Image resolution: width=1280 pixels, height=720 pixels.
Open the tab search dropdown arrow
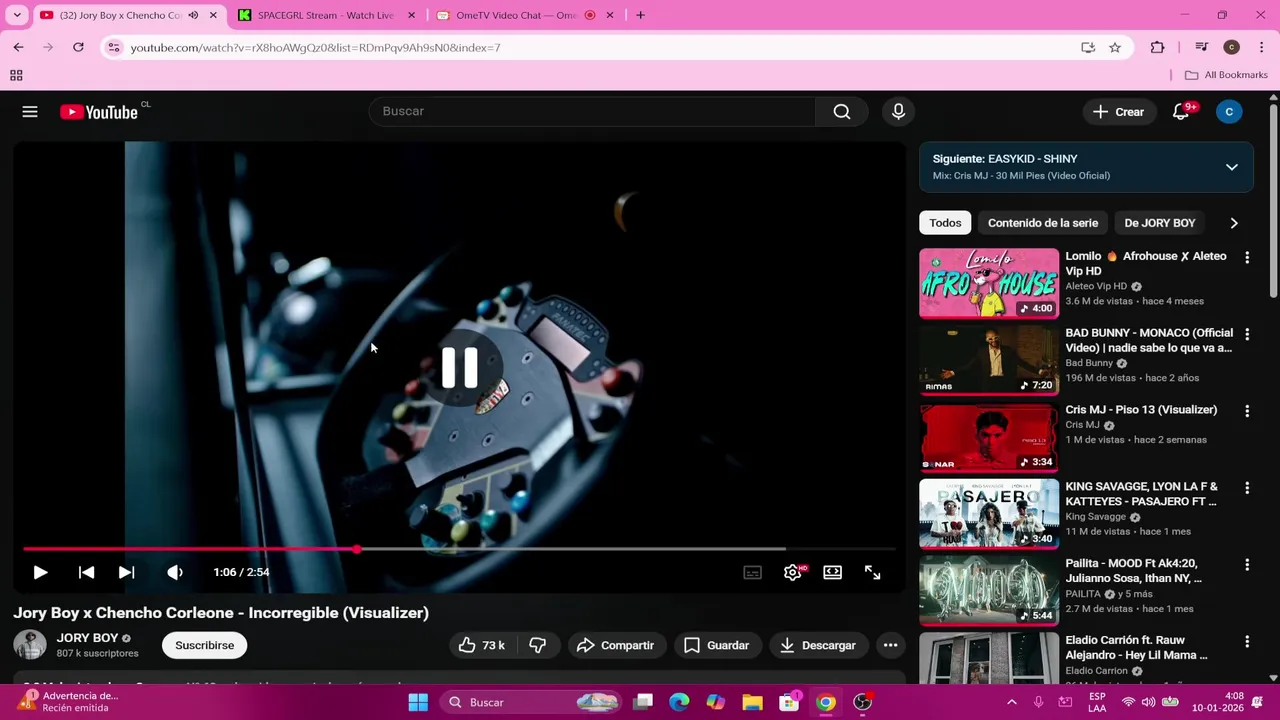coord(17,15)
